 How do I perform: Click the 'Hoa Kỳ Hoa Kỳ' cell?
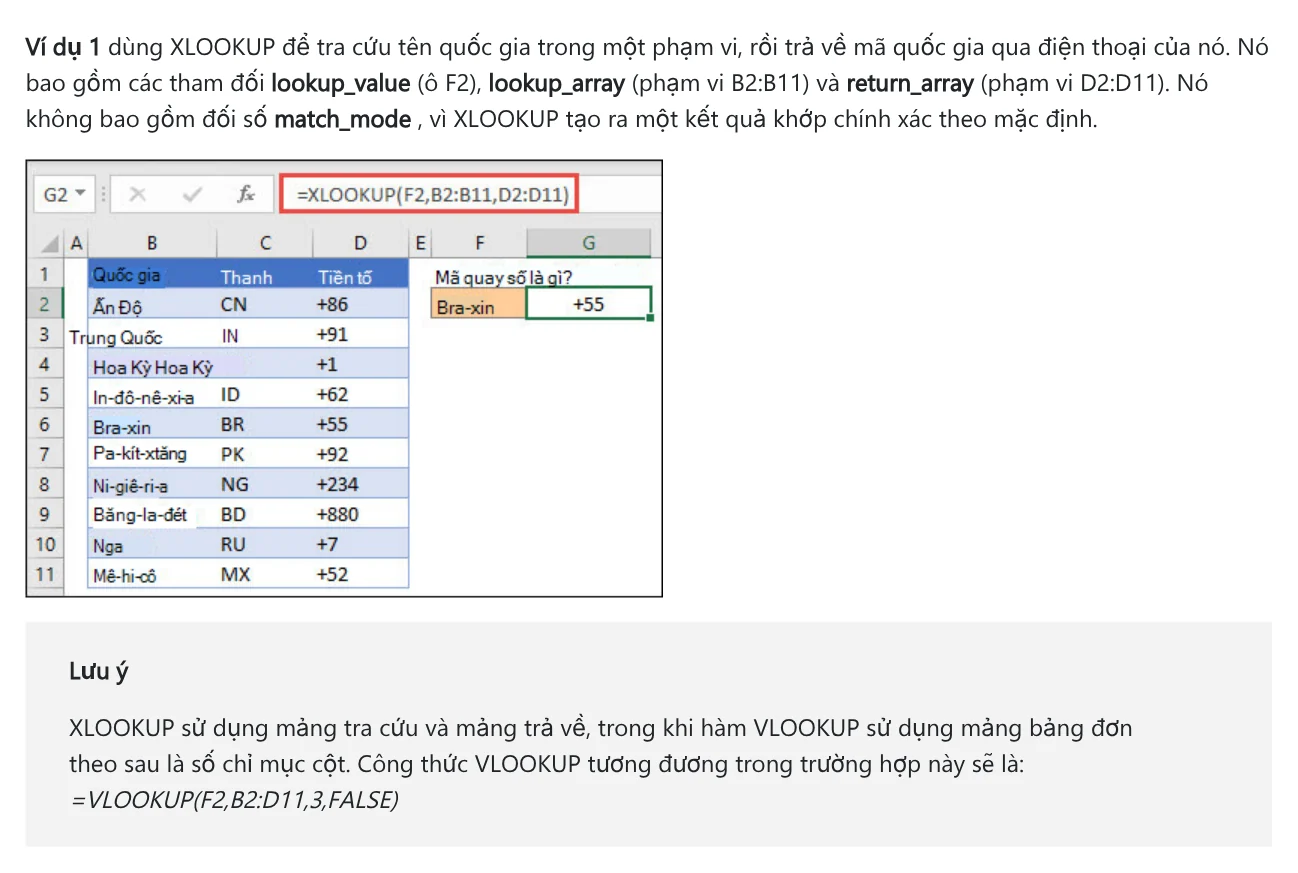[152, 366]
